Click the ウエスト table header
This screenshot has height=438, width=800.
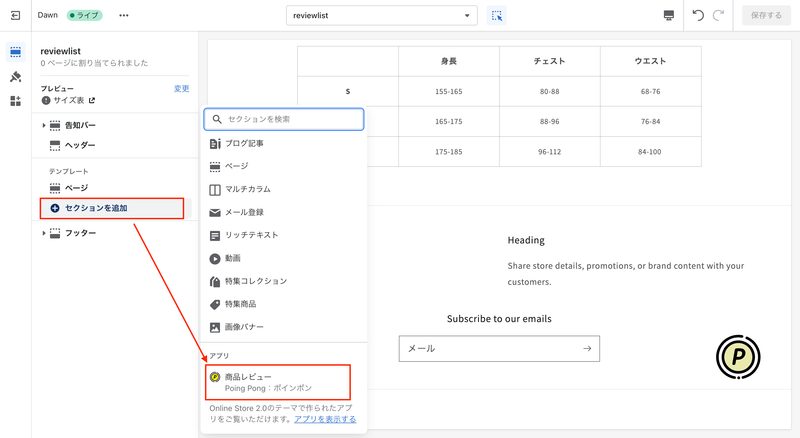(x=651, y=61)
